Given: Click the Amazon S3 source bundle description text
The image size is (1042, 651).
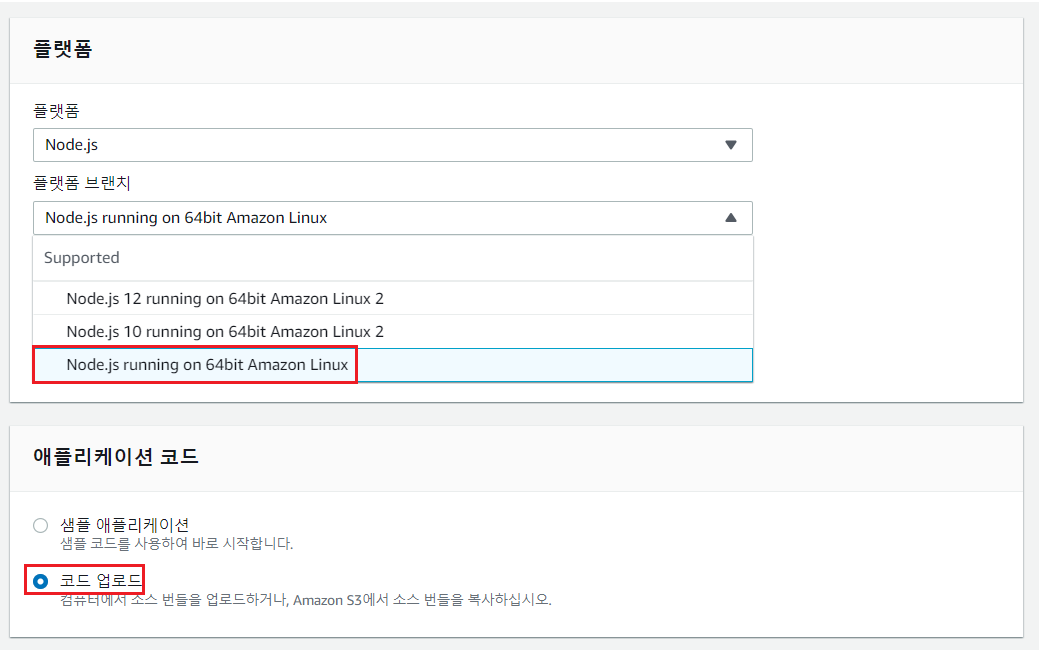Looking at the screenshot, I should tap(306, 600).
